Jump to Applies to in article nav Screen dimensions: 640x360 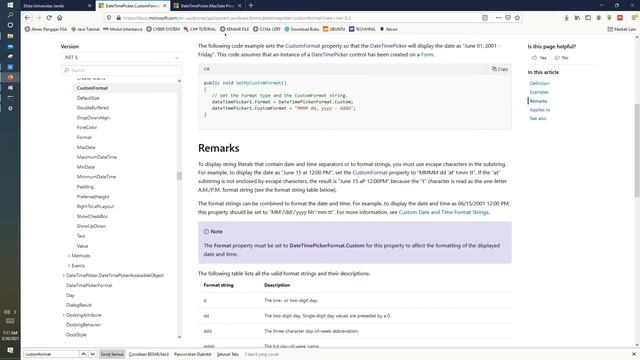pyautogui.click(x=540, y=110)
